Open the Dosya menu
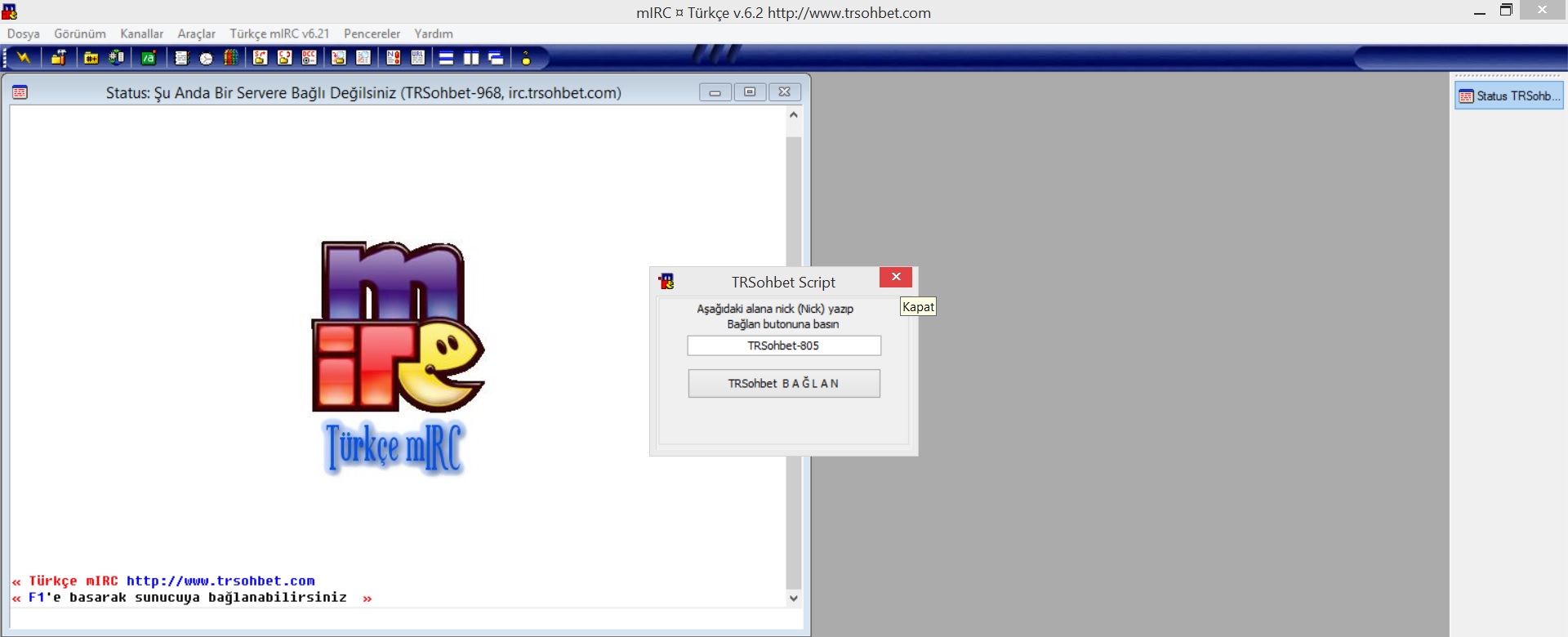The image size is (1568, 637). pos(24,33)
